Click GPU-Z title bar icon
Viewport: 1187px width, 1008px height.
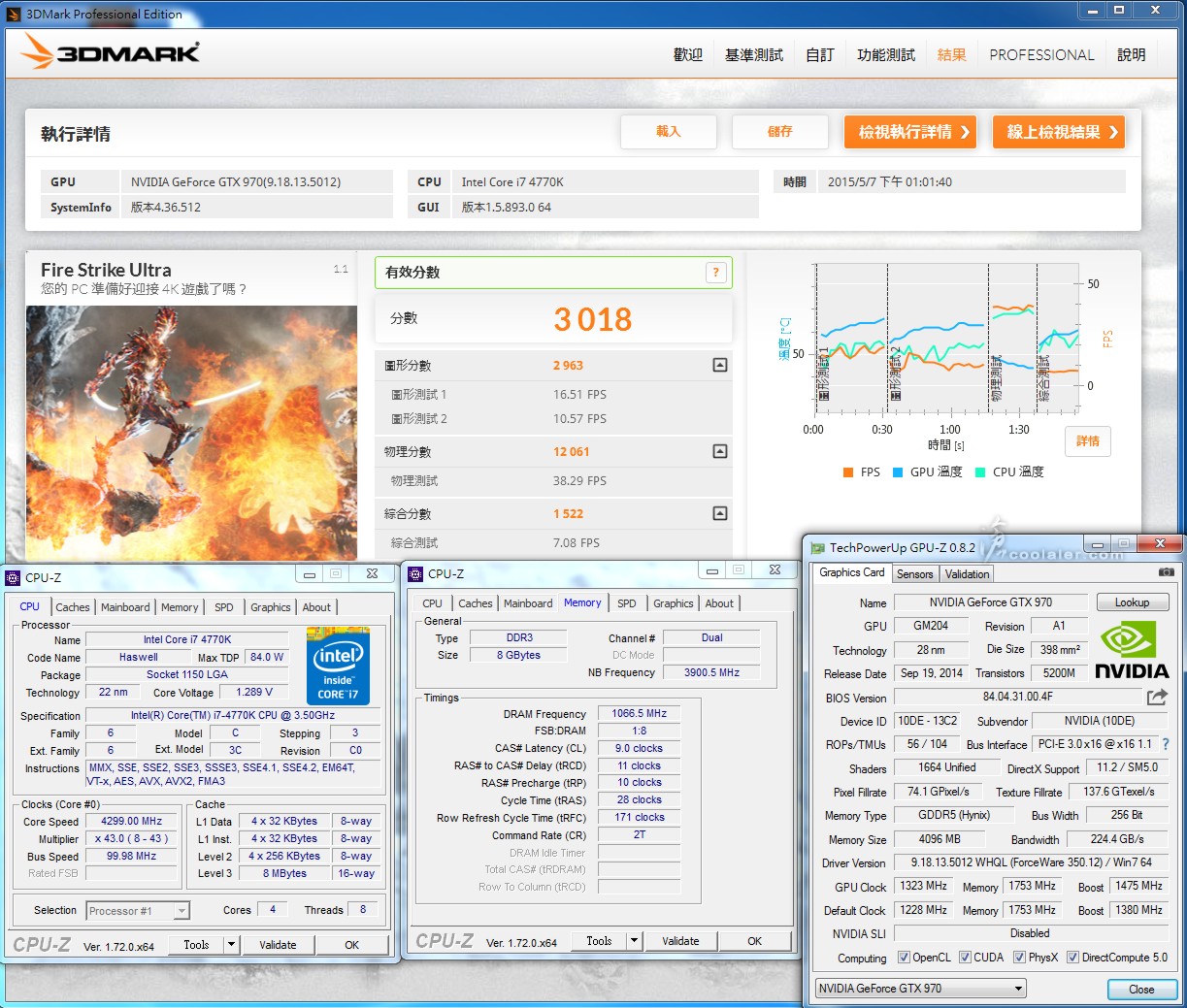[818, 548]
